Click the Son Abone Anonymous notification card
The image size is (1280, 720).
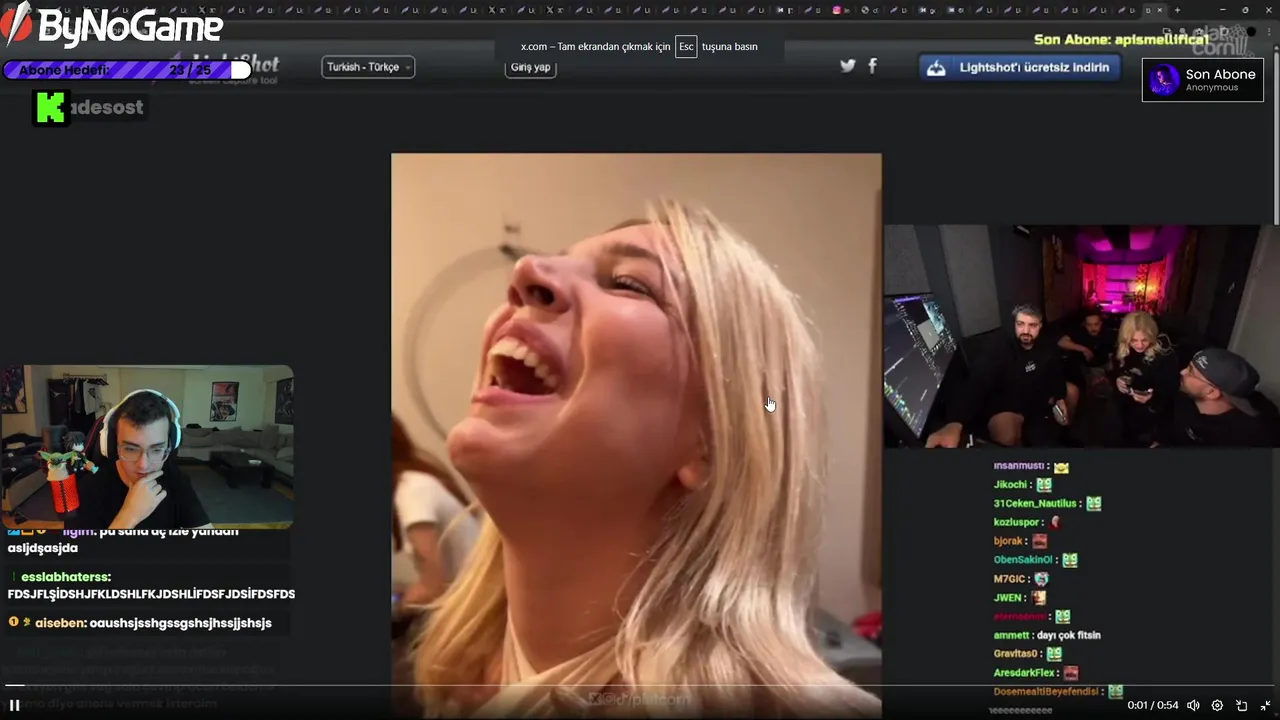click(x=1202, y=80)
